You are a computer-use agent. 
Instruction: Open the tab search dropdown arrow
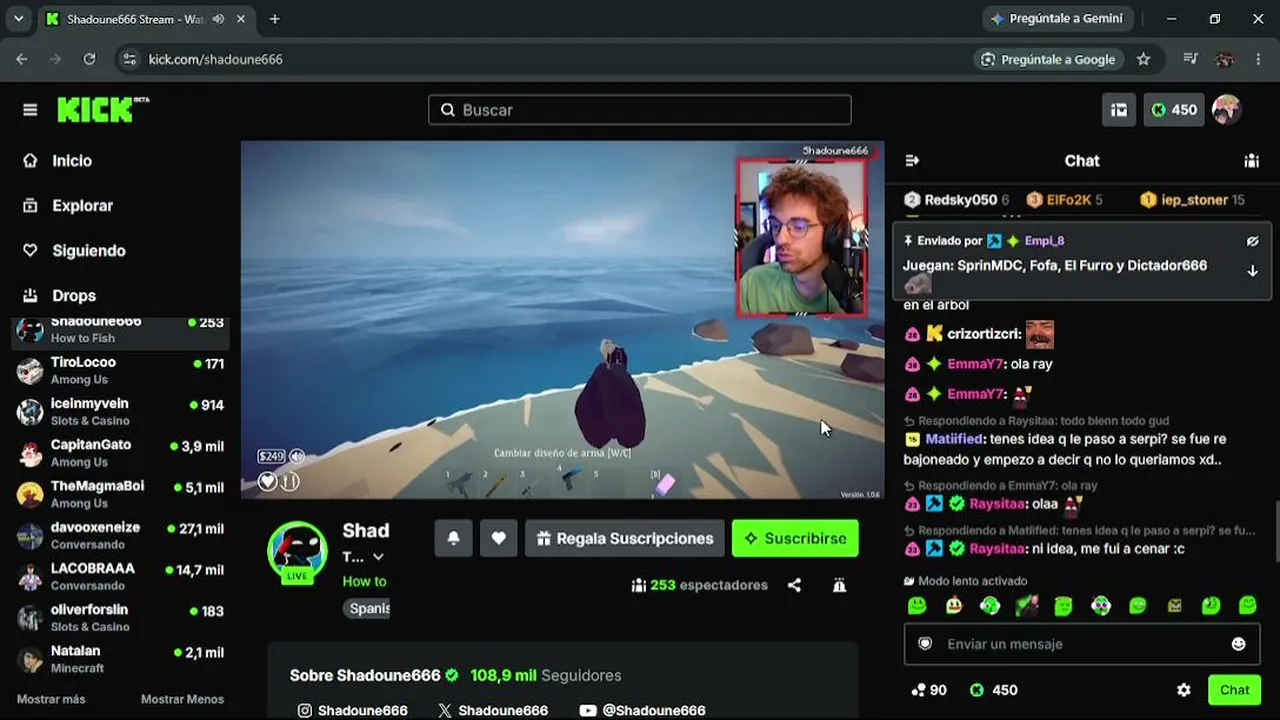[x=18, y=19]
